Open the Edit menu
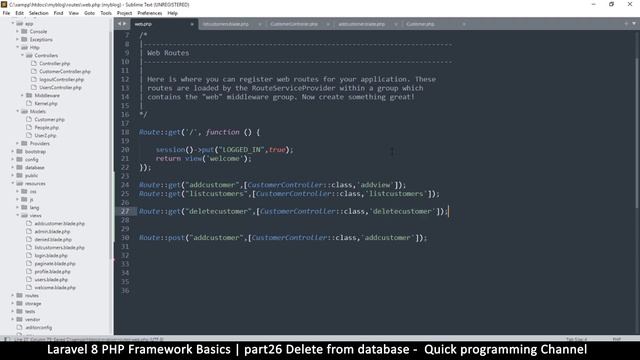 pyautogui.click(x=19, y=13)
